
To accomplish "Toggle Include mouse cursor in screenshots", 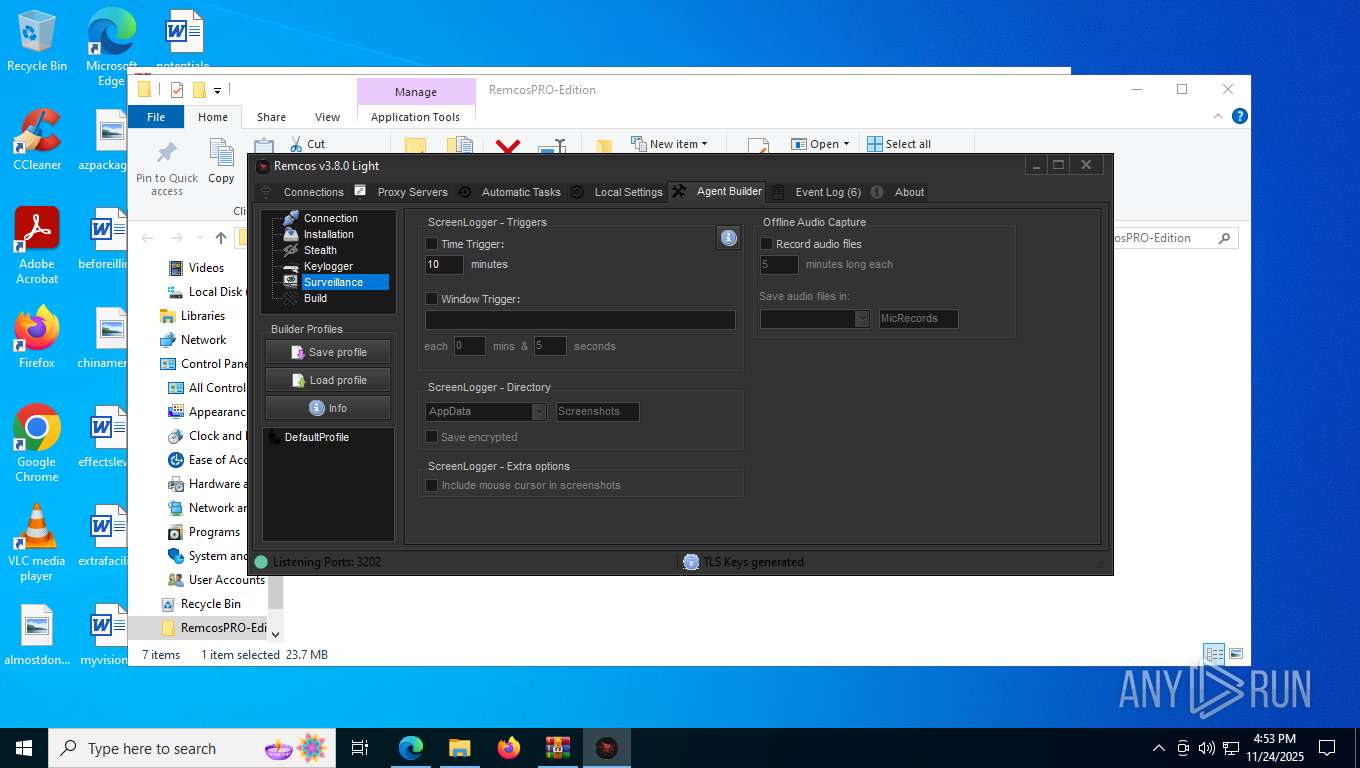I will (x=432, y=485).
